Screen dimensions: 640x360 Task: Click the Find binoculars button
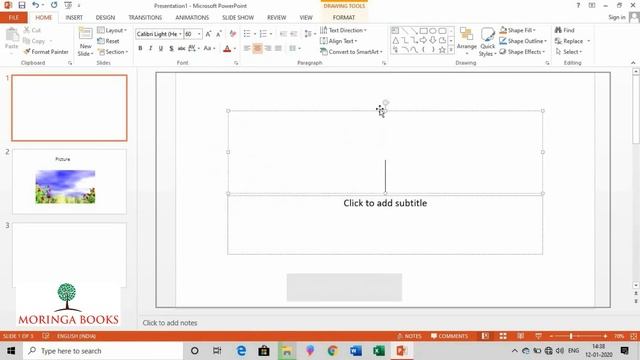click(x=564, y=30)
